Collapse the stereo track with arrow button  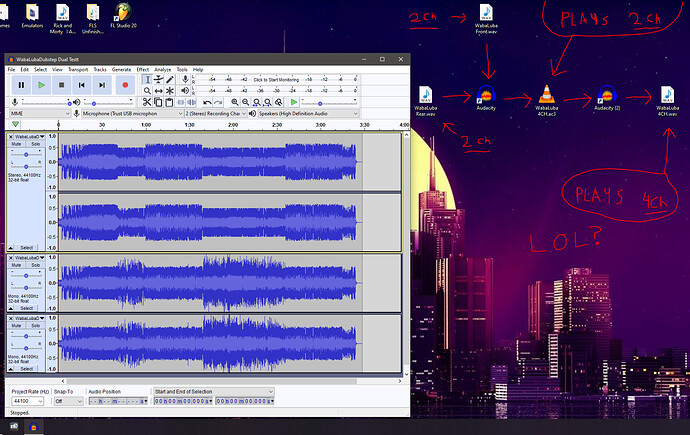click(x=11, y=248)
